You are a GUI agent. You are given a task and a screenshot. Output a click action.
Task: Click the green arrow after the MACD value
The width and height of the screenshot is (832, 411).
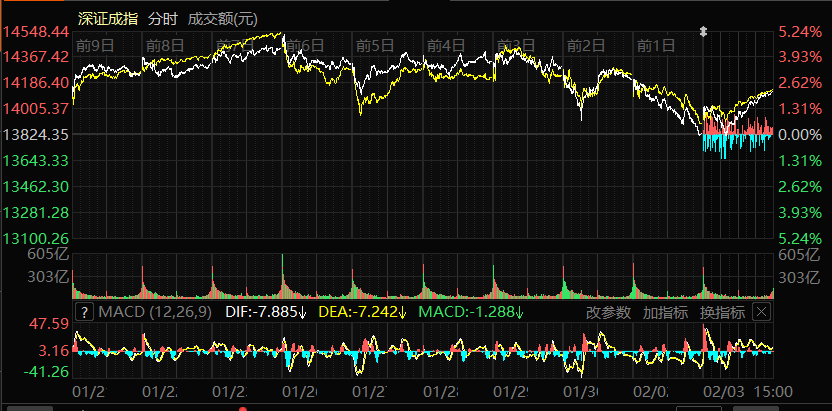point(520,313)
